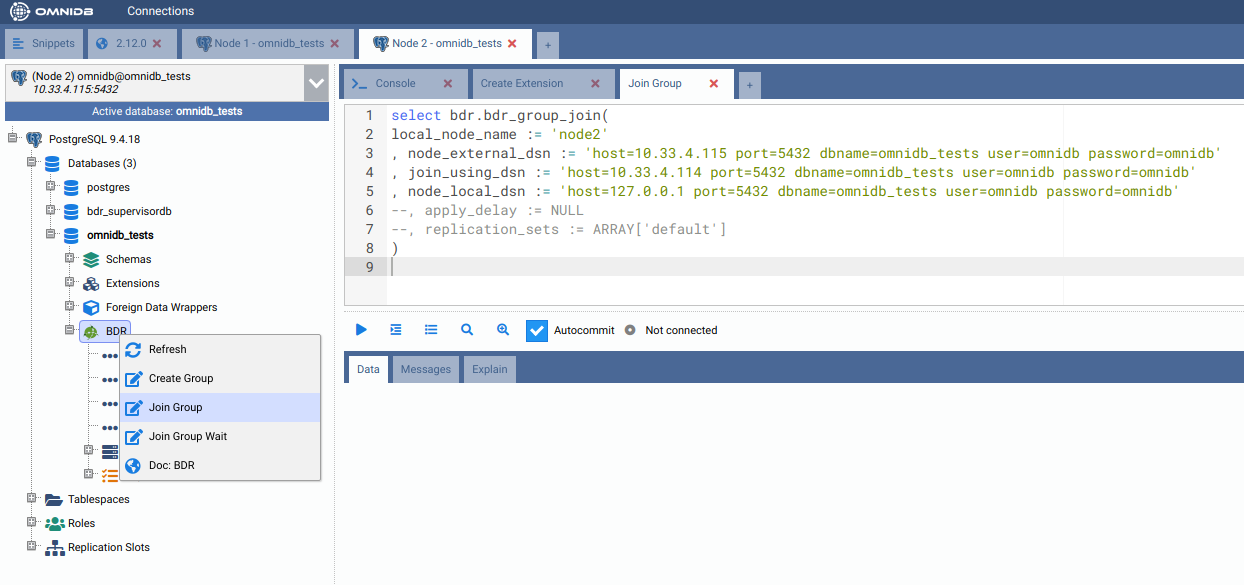Click the explain analyze magnifier-plus icon

503,329
